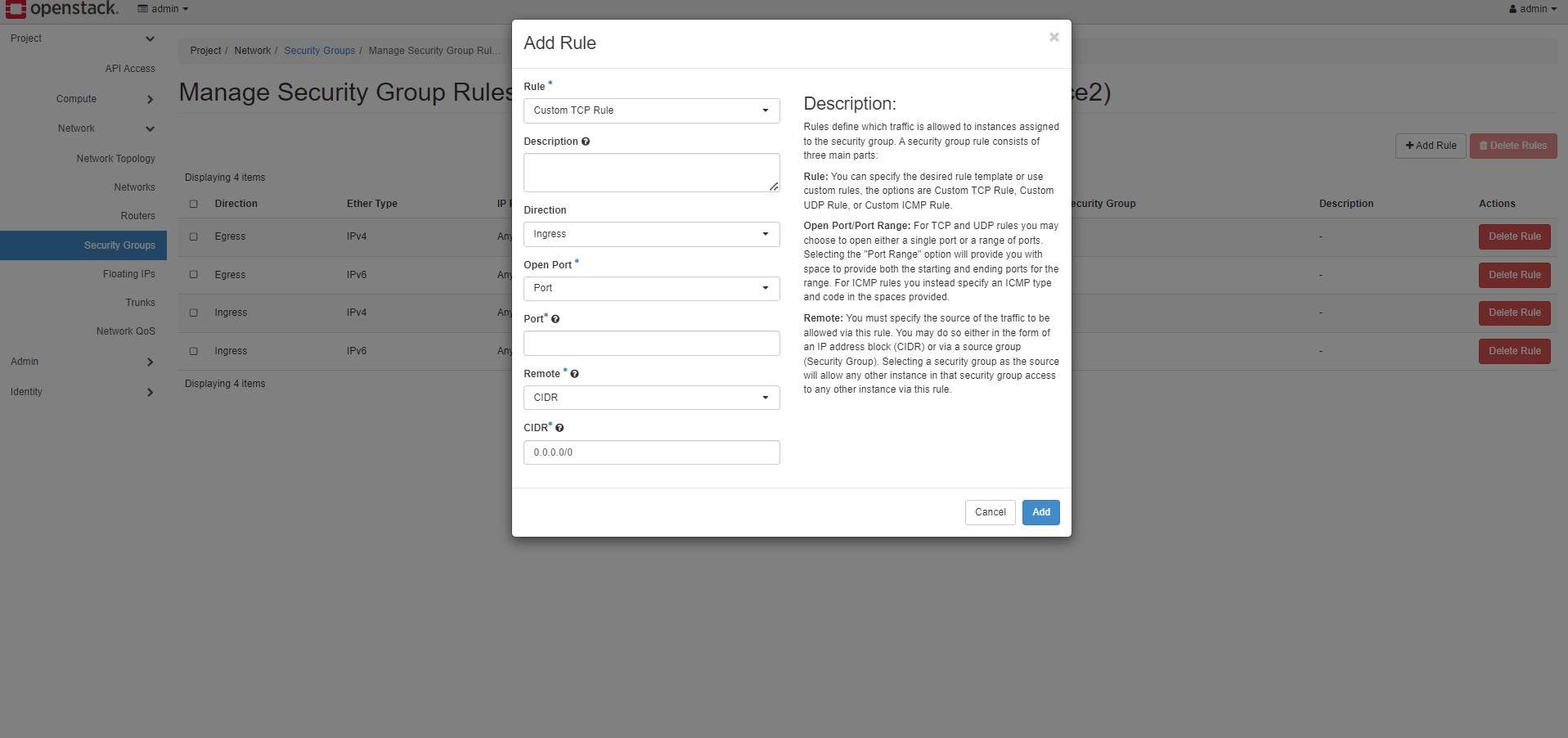Select the Ingress IPv6 rule checkbox
Image resolution: width=1568 pixels, height=738 pixels.
[x=194, y=351]
